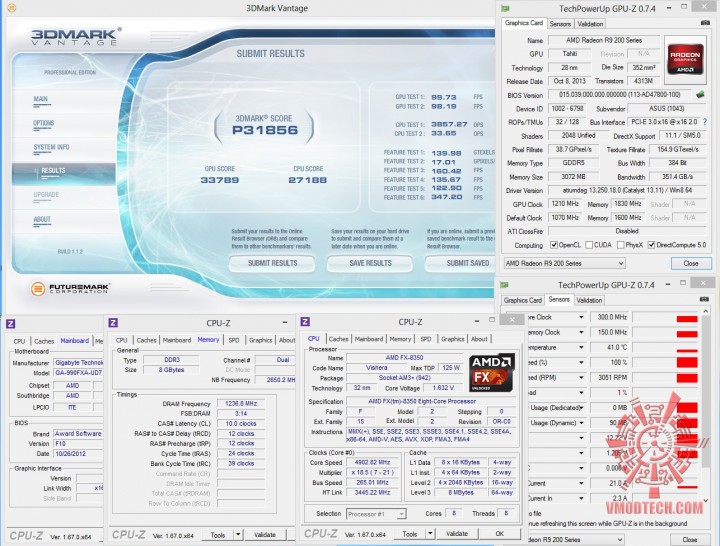Screen dimensions: 720x546
Task: Open MAIN section in 3DMark Vantage
Action: click(40, 99)
